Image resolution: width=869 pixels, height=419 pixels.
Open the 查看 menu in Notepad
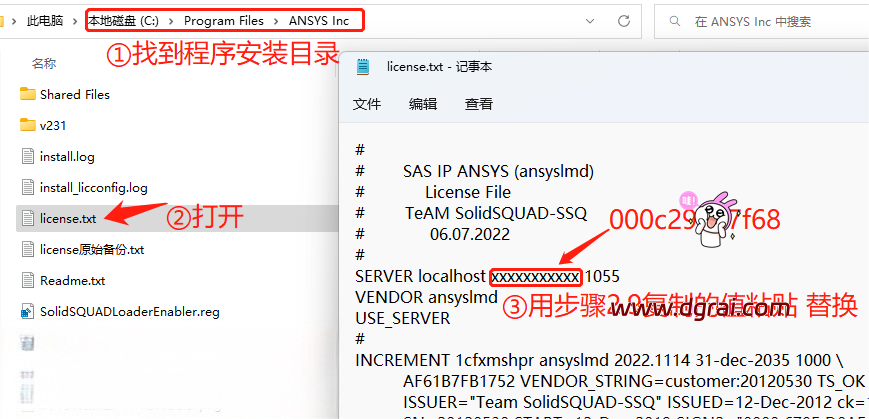coord(479,103)
